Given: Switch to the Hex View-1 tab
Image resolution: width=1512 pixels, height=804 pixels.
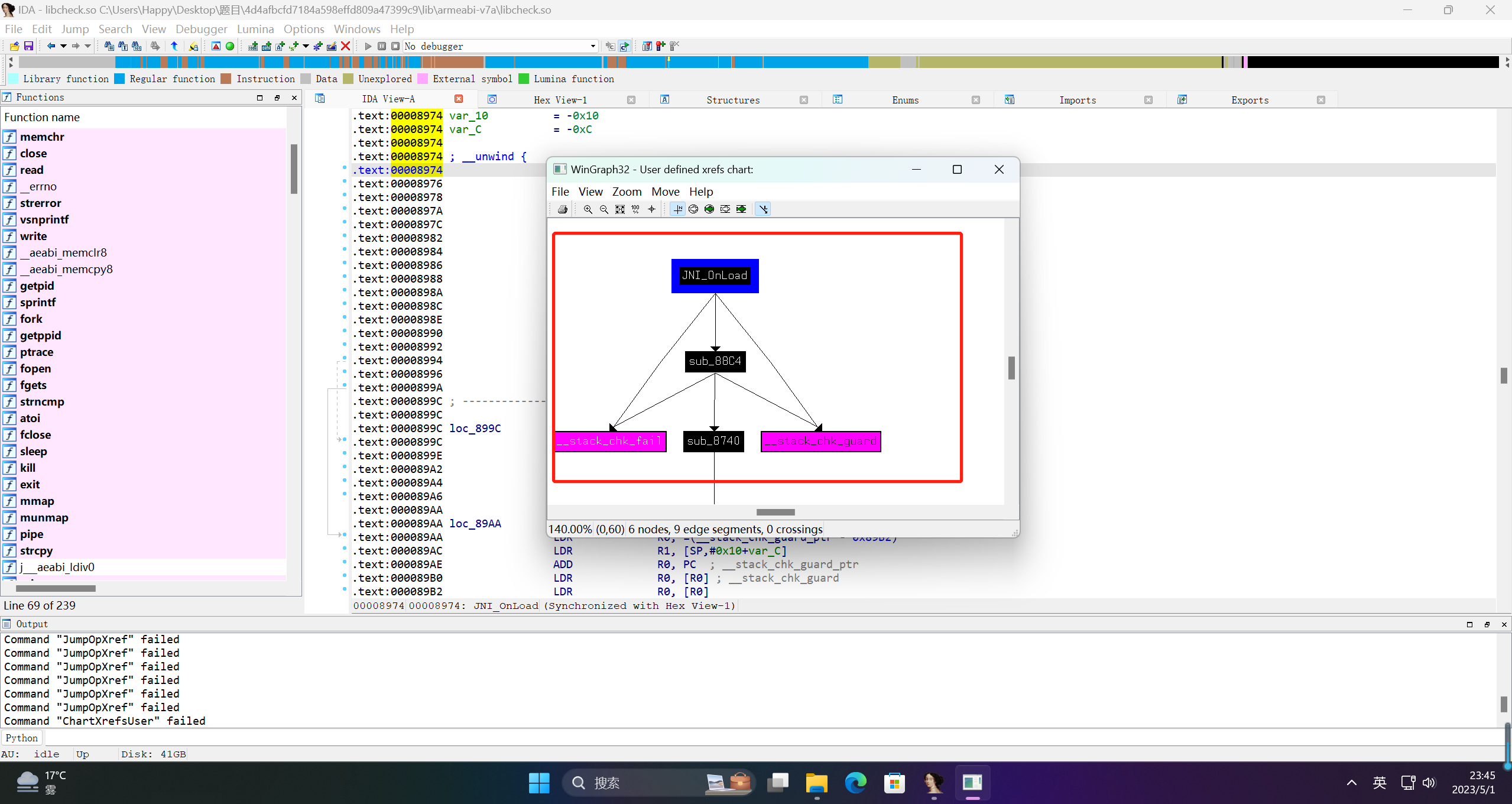Looking at the screenshot, I should (x=560, y=100).
